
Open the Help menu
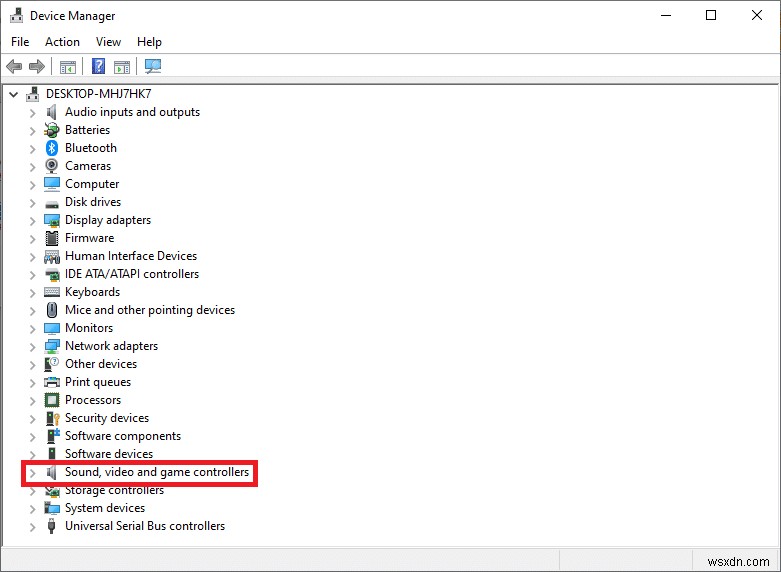click(149, 42)
